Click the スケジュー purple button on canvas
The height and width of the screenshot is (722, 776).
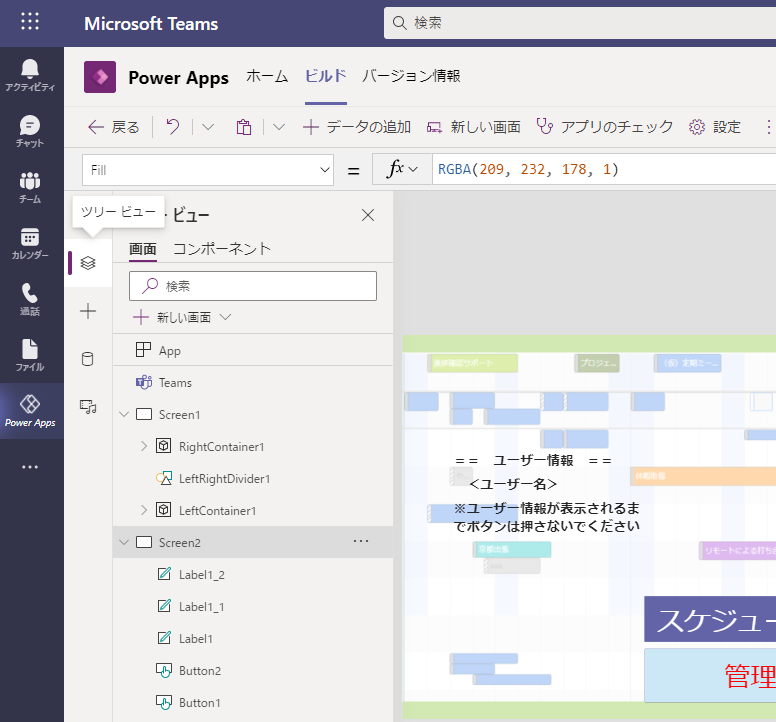[x=710, y=619]
